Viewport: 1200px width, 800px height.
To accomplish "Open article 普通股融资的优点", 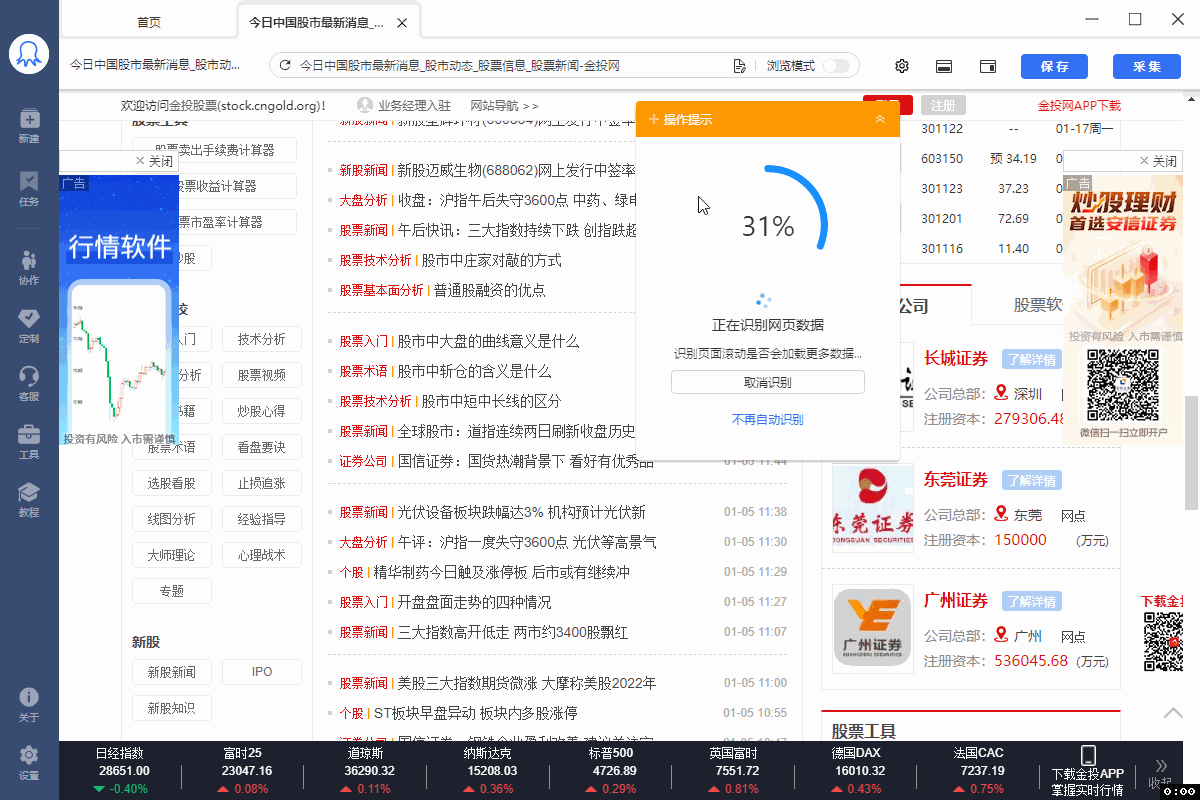I will [489, 290].
